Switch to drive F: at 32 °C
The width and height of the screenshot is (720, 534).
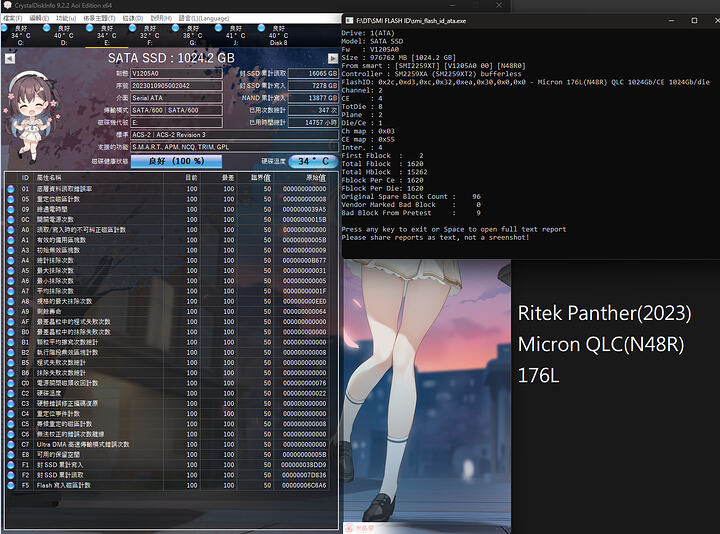150,35
